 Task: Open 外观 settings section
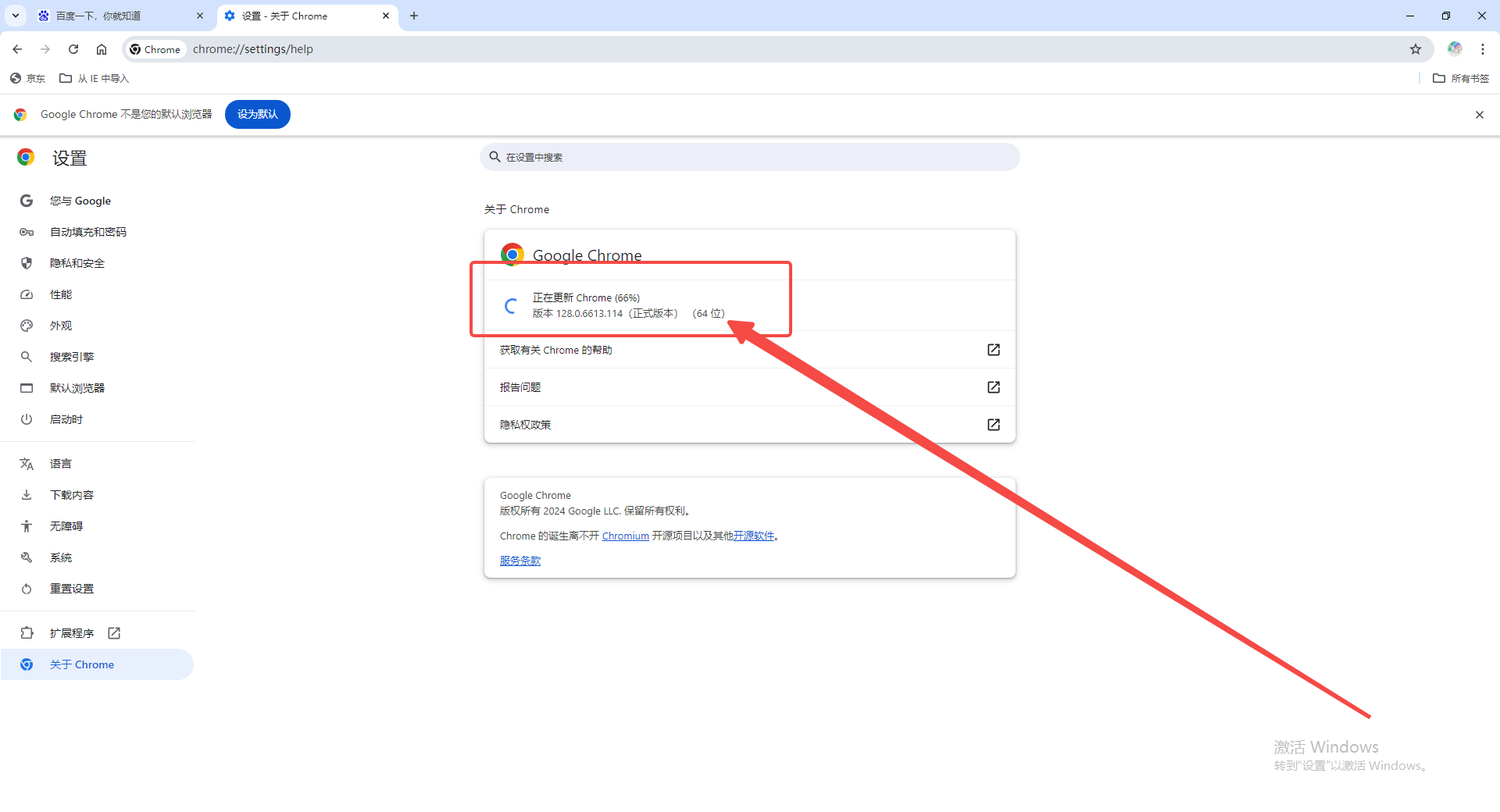pyautogui.click(x=98, y=326)
